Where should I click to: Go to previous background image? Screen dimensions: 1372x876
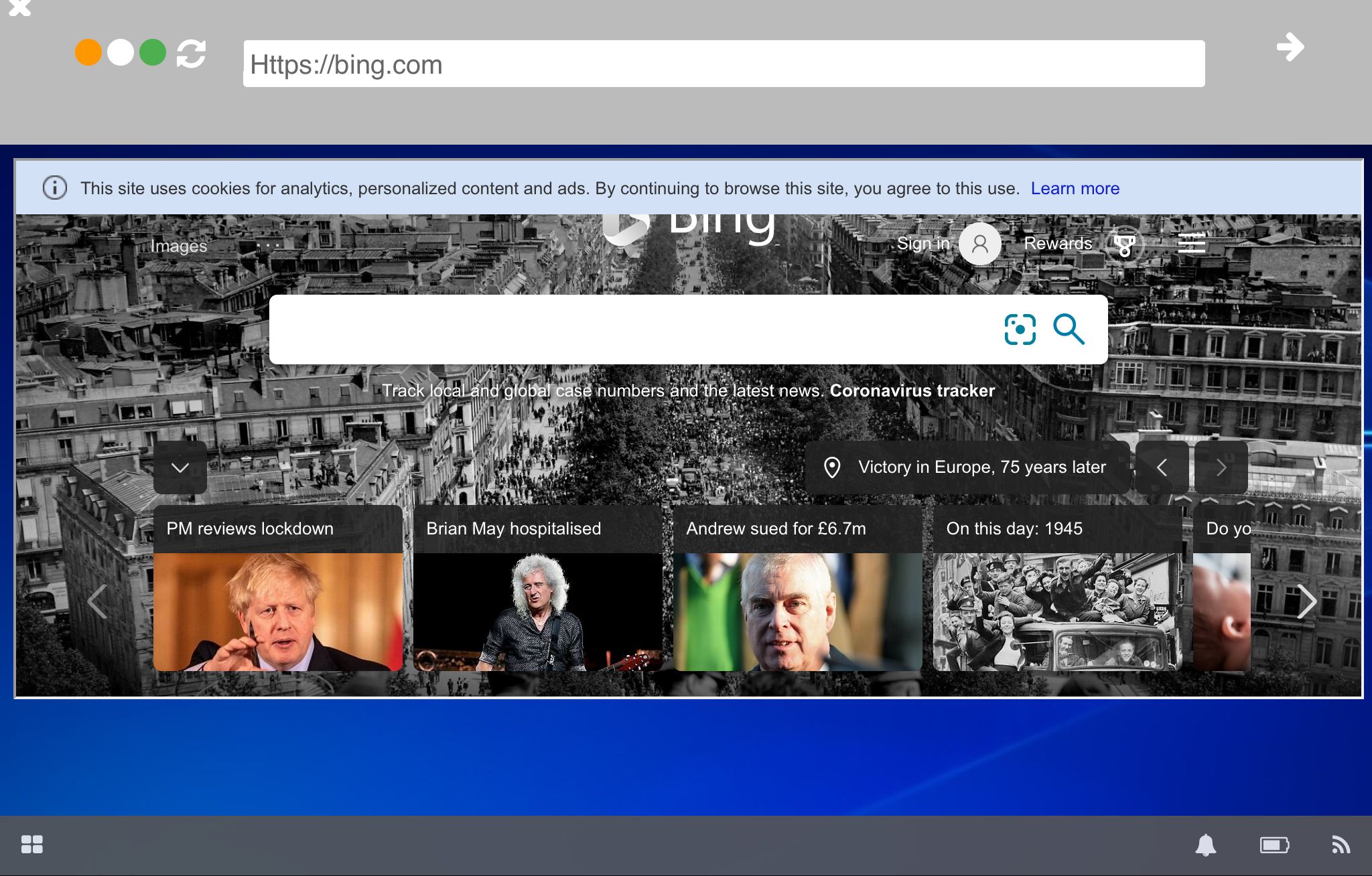pos(1162,467)
